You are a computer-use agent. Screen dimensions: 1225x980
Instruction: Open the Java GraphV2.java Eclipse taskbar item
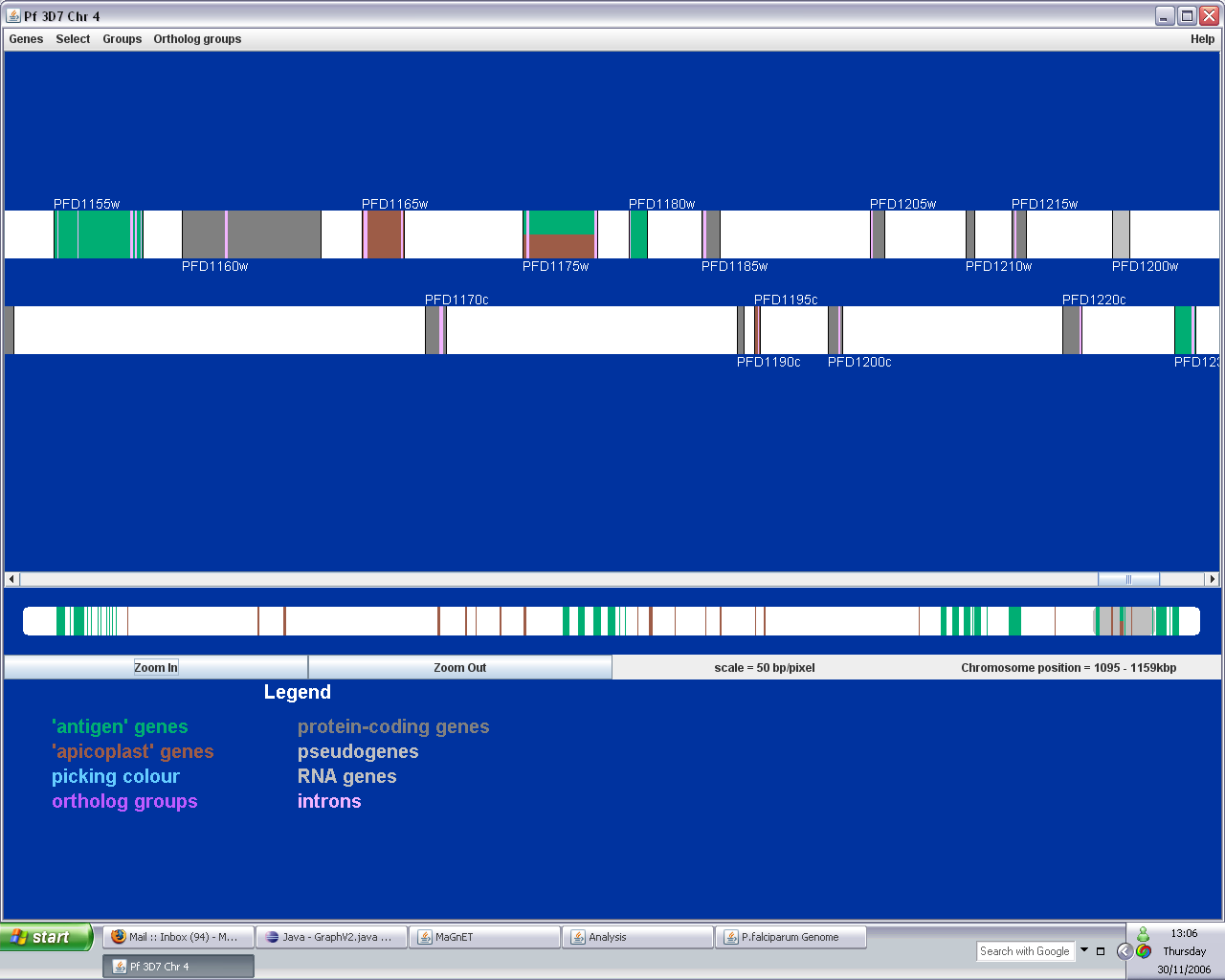click(331, 937)
